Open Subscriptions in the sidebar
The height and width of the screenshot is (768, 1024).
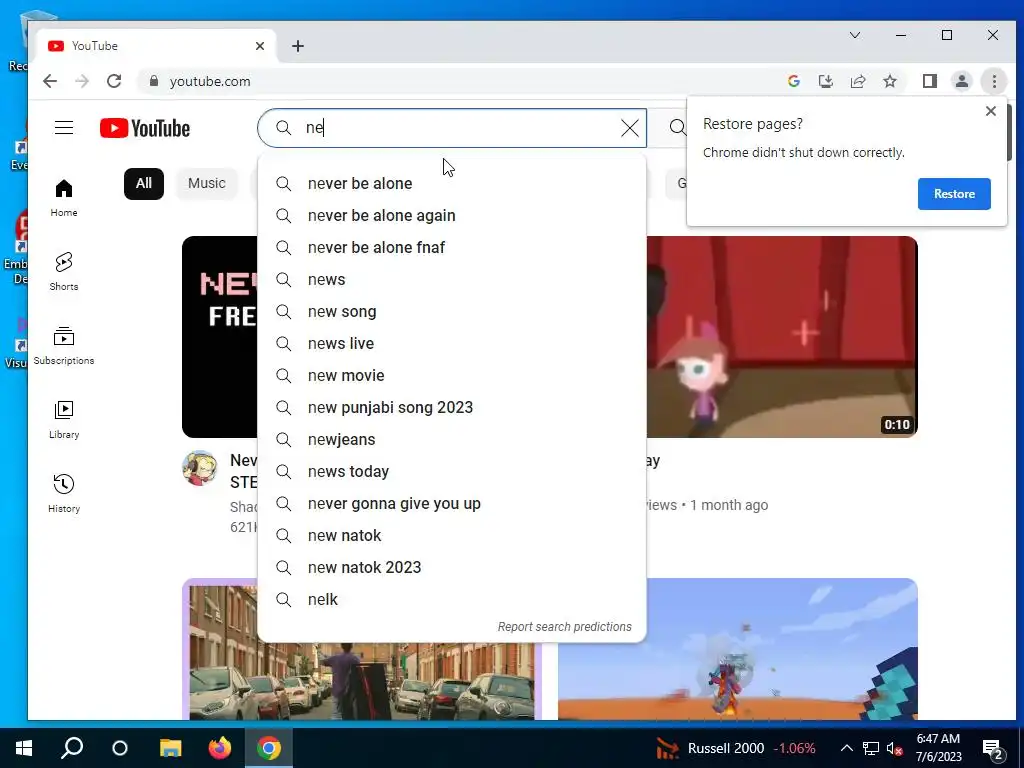click(64, 345)
